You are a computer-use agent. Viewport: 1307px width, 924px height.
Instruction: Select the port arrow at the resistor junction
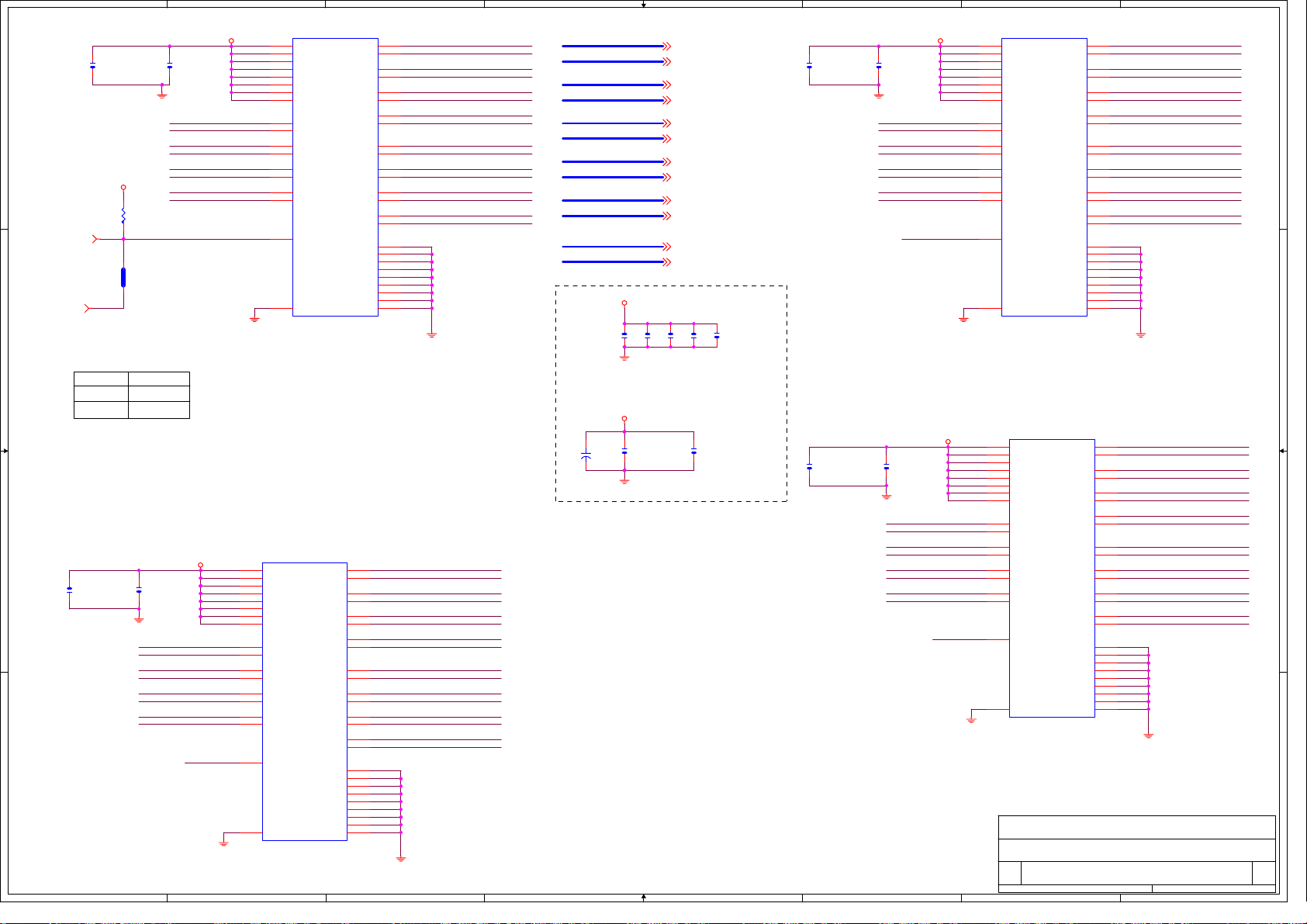[95, 239]
